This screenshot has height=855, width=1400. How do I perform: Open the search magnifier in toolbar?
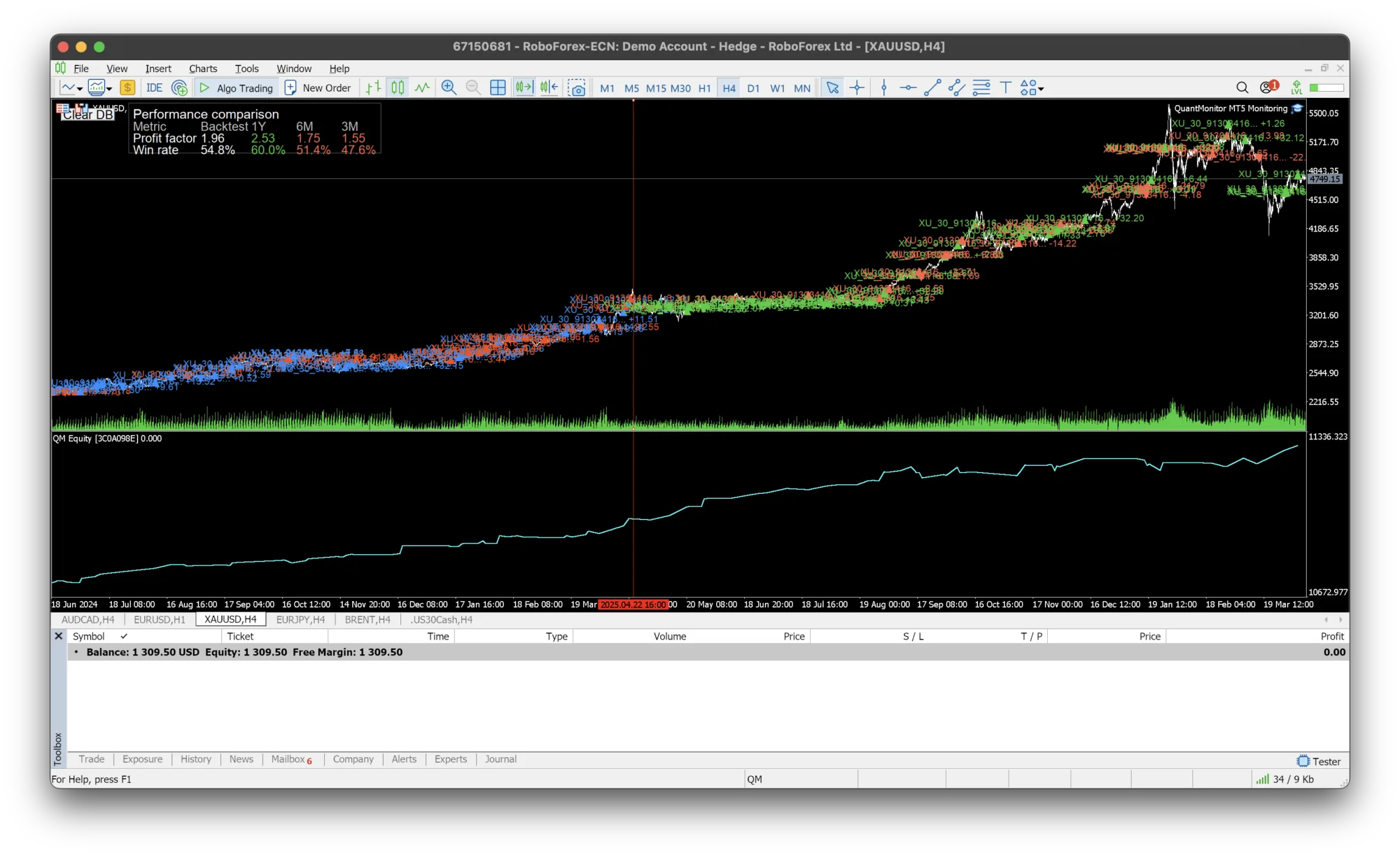click(1242, 87)
